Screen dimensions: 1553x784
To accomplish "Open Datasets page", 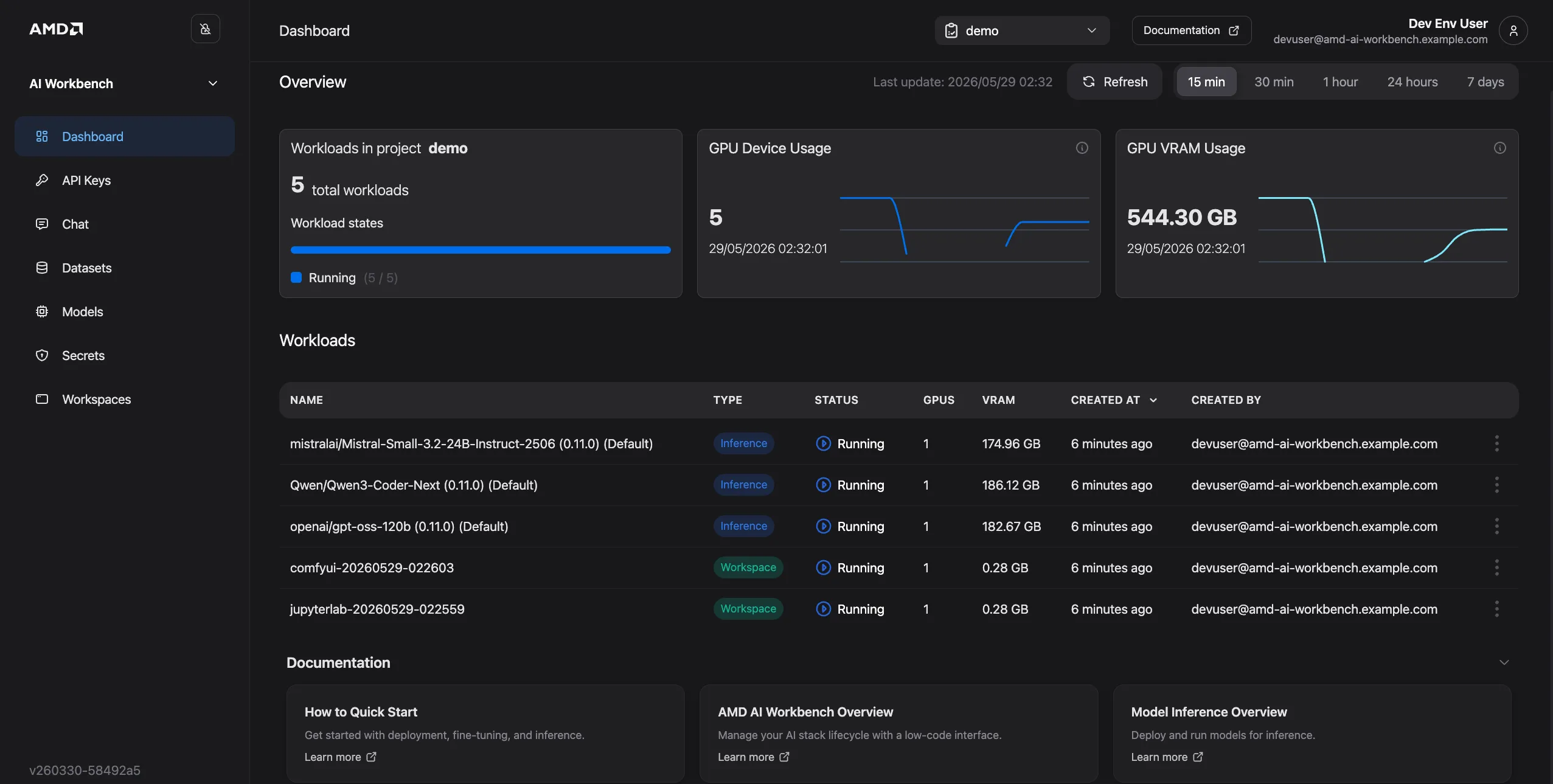I will tap(125, 268).
